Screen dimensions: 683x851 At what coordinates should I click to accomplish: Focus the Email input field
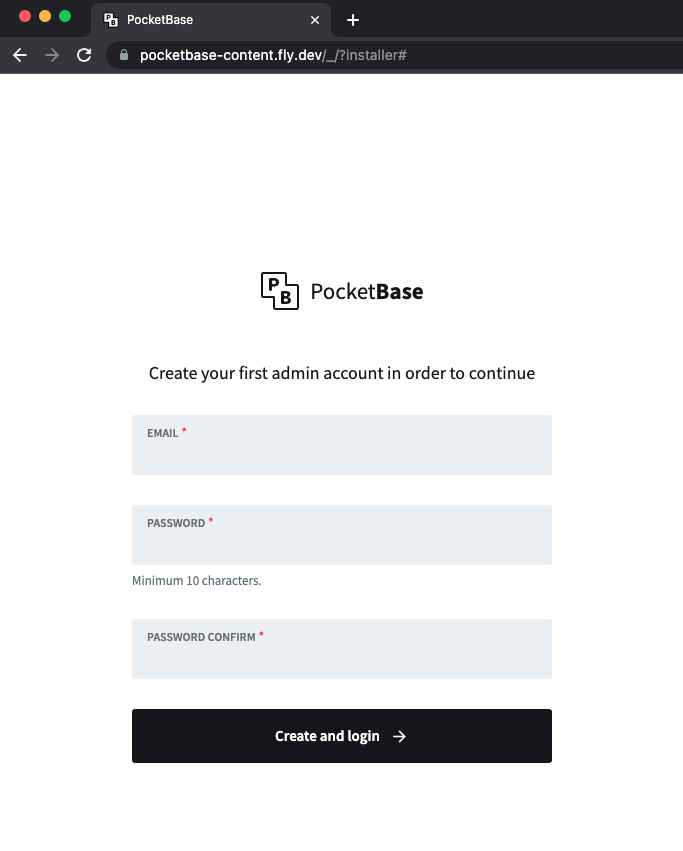coord(342,445)
